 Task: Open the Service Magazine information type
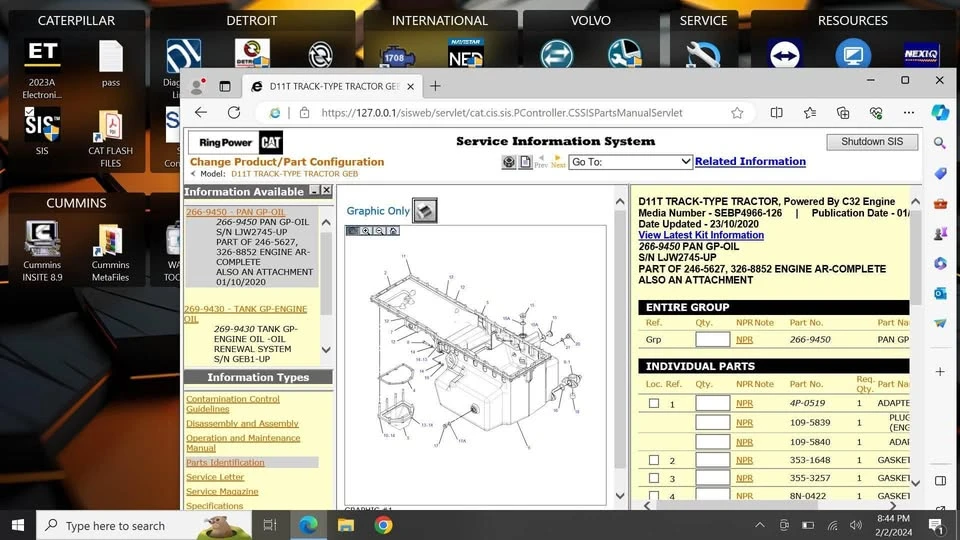(222, 492)
